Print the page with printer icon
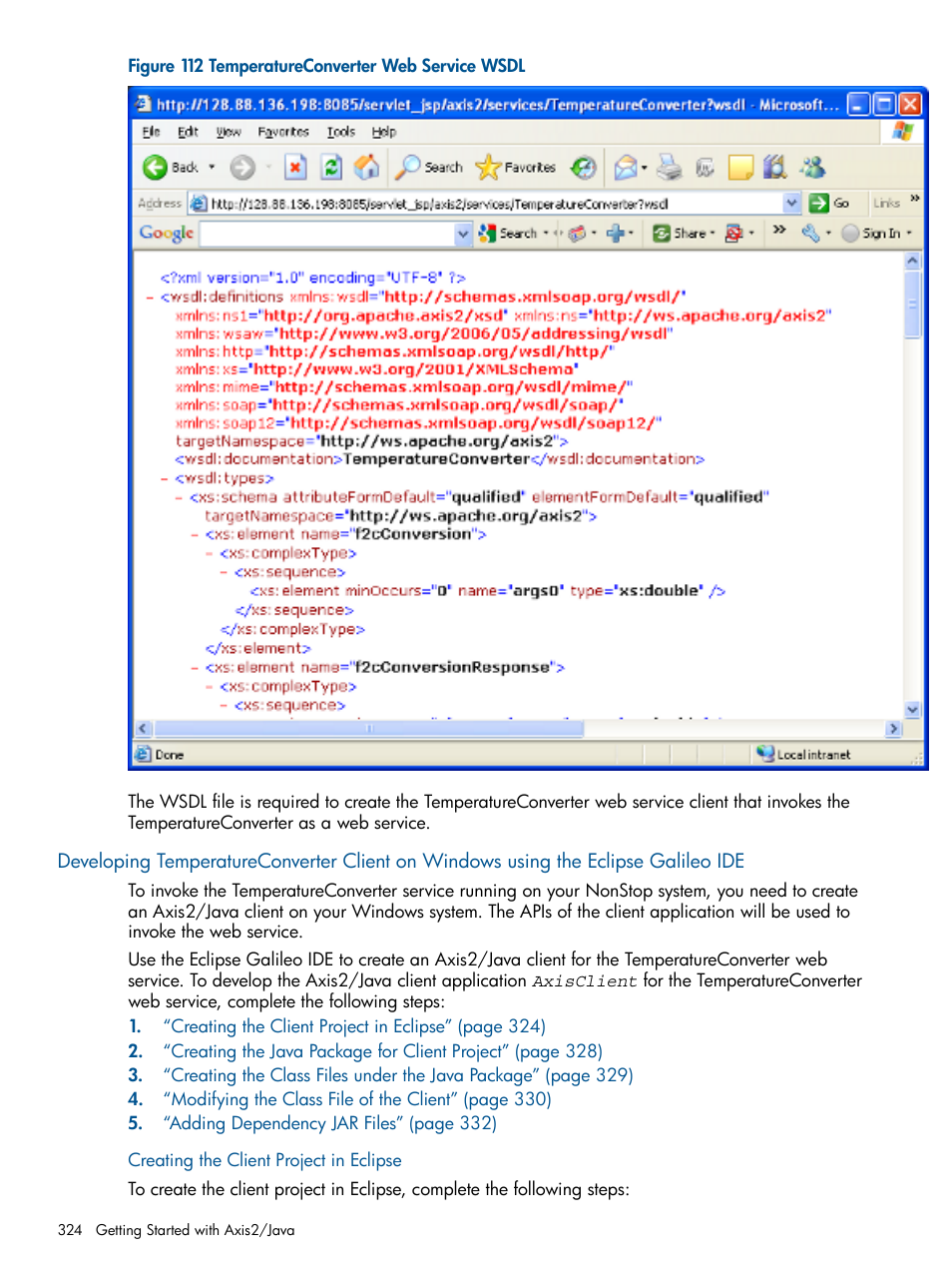Image resolution: width=952 pixels, height=1269 pixels. coord(670,168)
